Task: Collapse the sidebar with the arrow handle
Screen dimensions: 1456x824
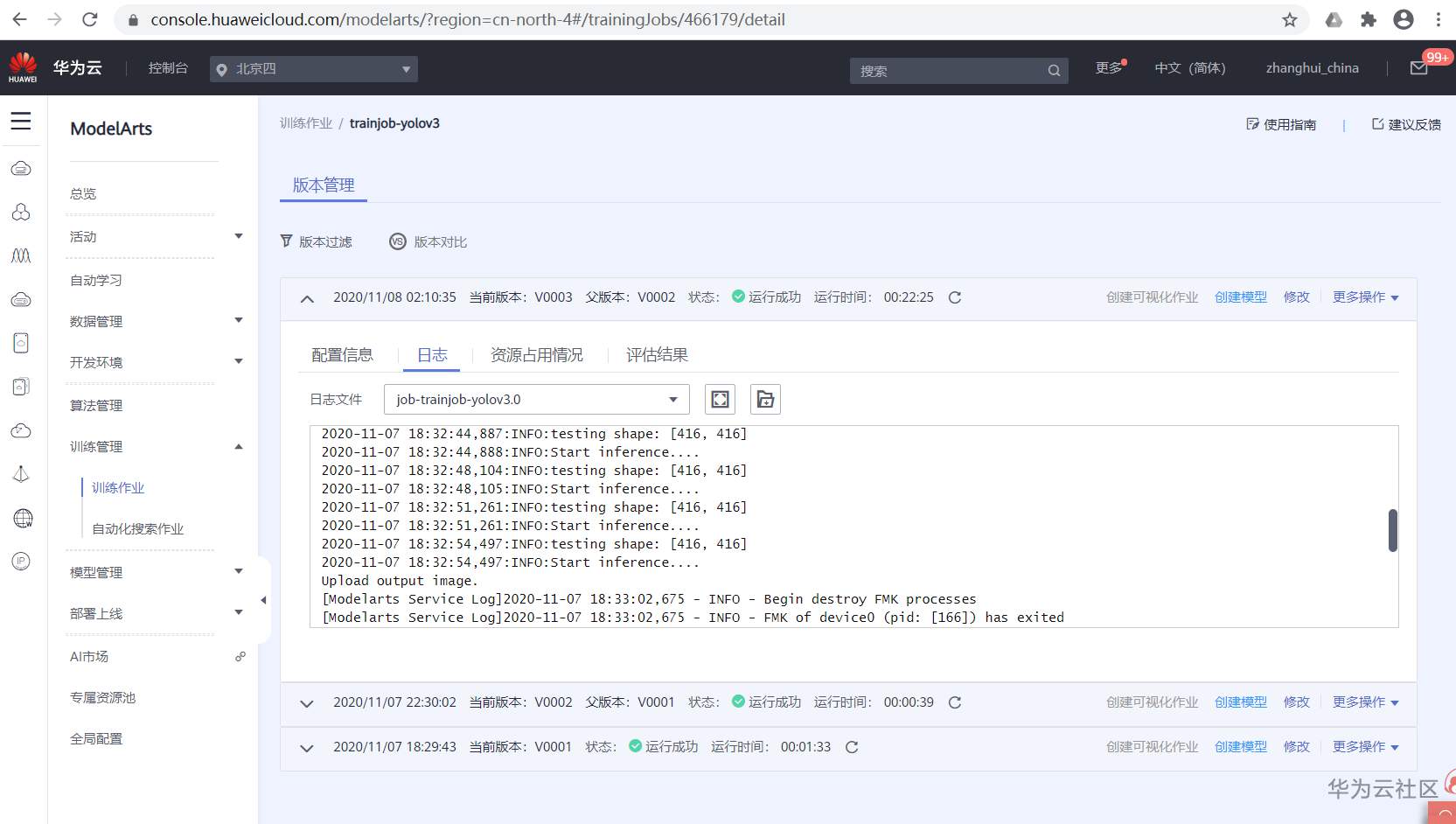Action: 263,600
